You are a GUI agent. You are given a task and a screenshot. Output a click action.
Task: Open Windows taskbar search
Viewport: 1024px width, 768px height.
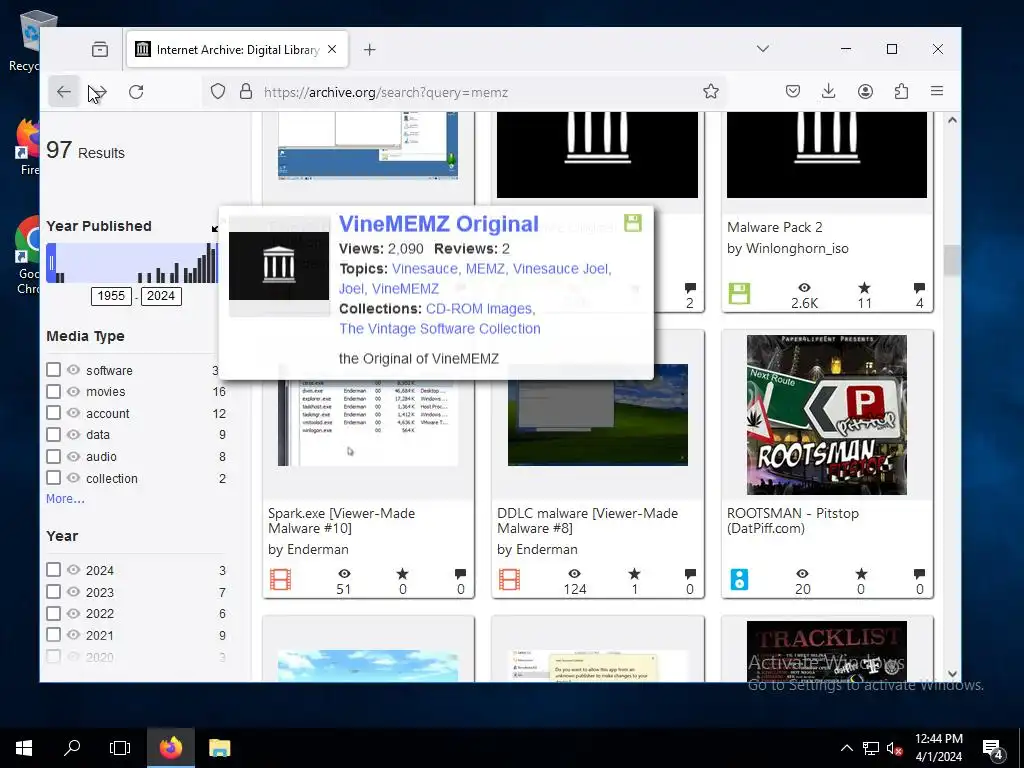click(x=72, y=748)
